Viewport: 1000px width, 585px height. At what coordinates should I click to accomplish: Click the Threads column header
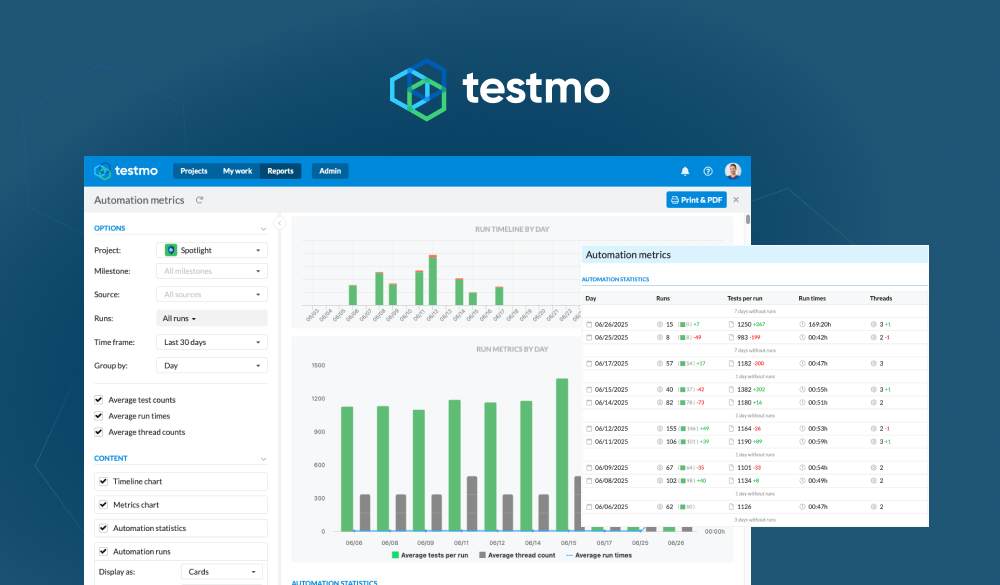881,298
